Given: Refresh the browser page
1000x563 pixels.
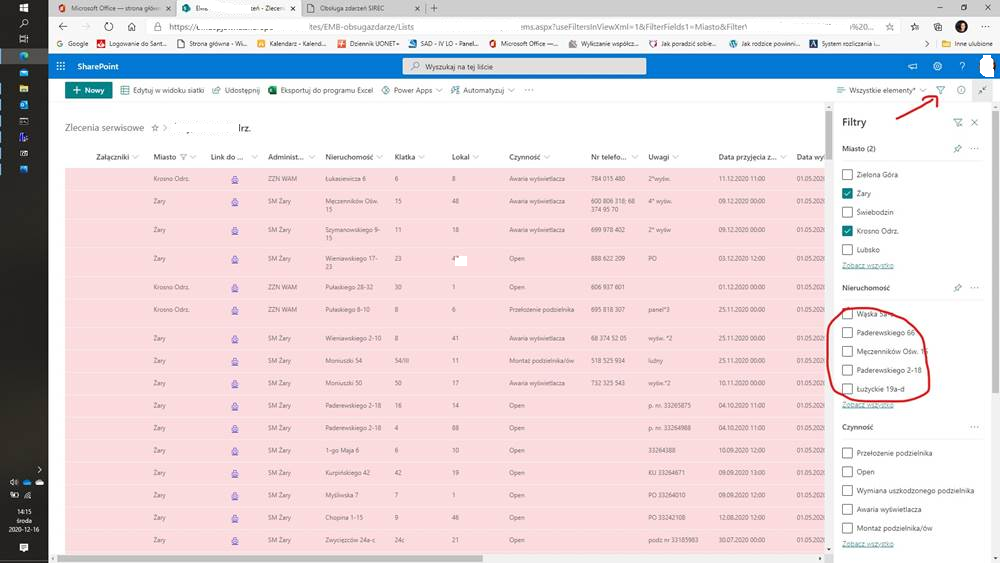Looking at the screenshot, I should point(108,27).
